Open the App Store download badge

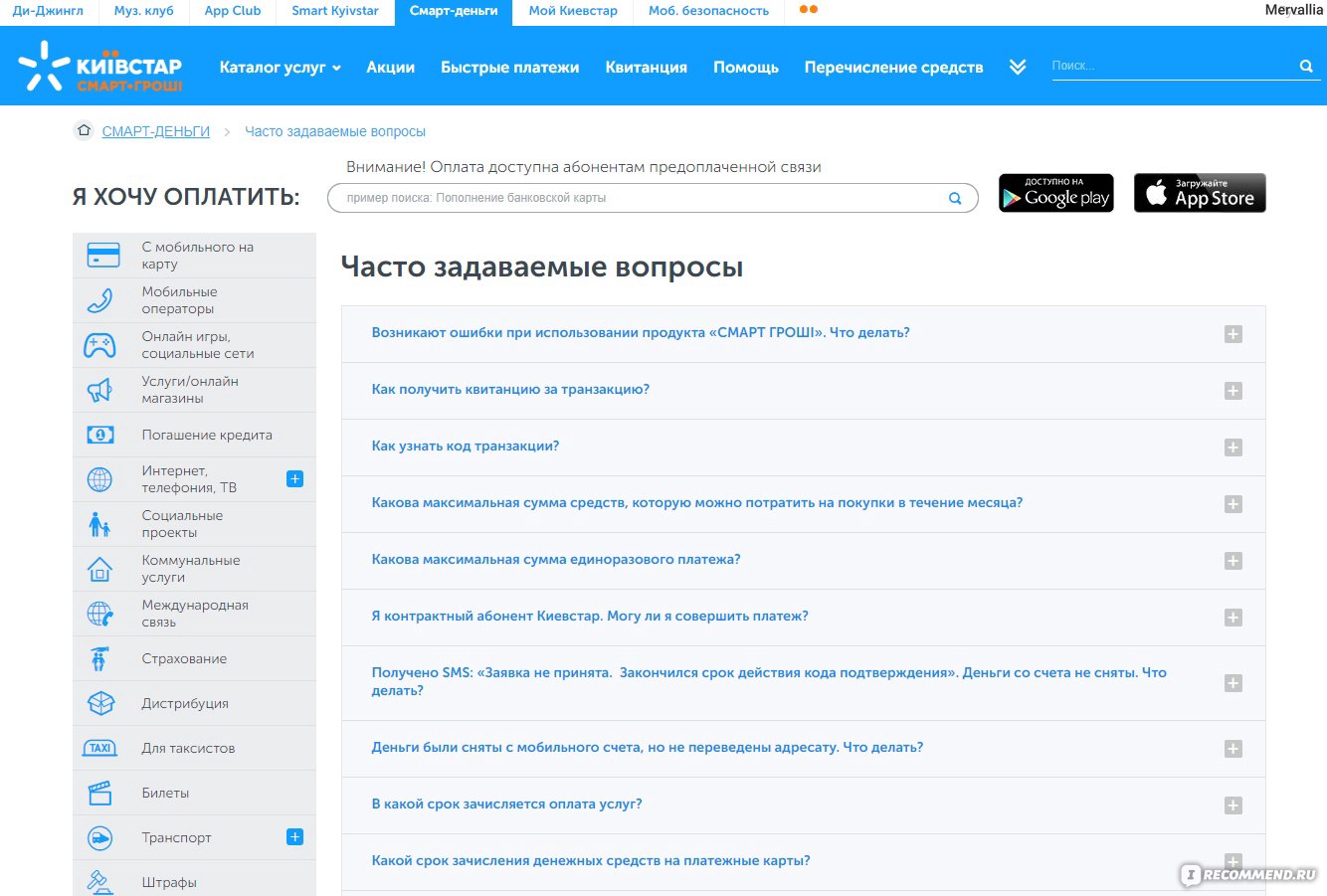[1200, 193]
